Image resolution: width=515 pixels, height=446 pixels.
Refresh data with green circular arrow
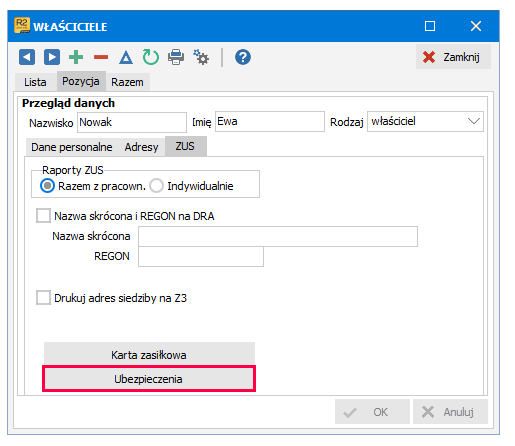pos(151,57)
